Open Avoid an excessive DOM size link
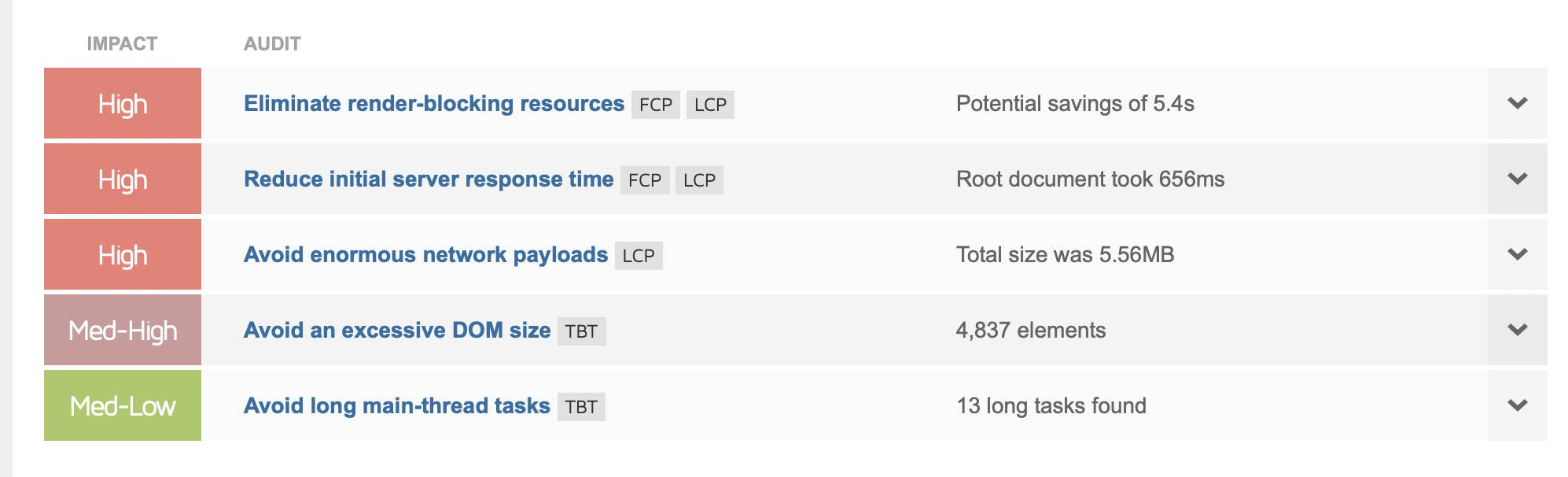1568x477 pixels. click(397, 331)
